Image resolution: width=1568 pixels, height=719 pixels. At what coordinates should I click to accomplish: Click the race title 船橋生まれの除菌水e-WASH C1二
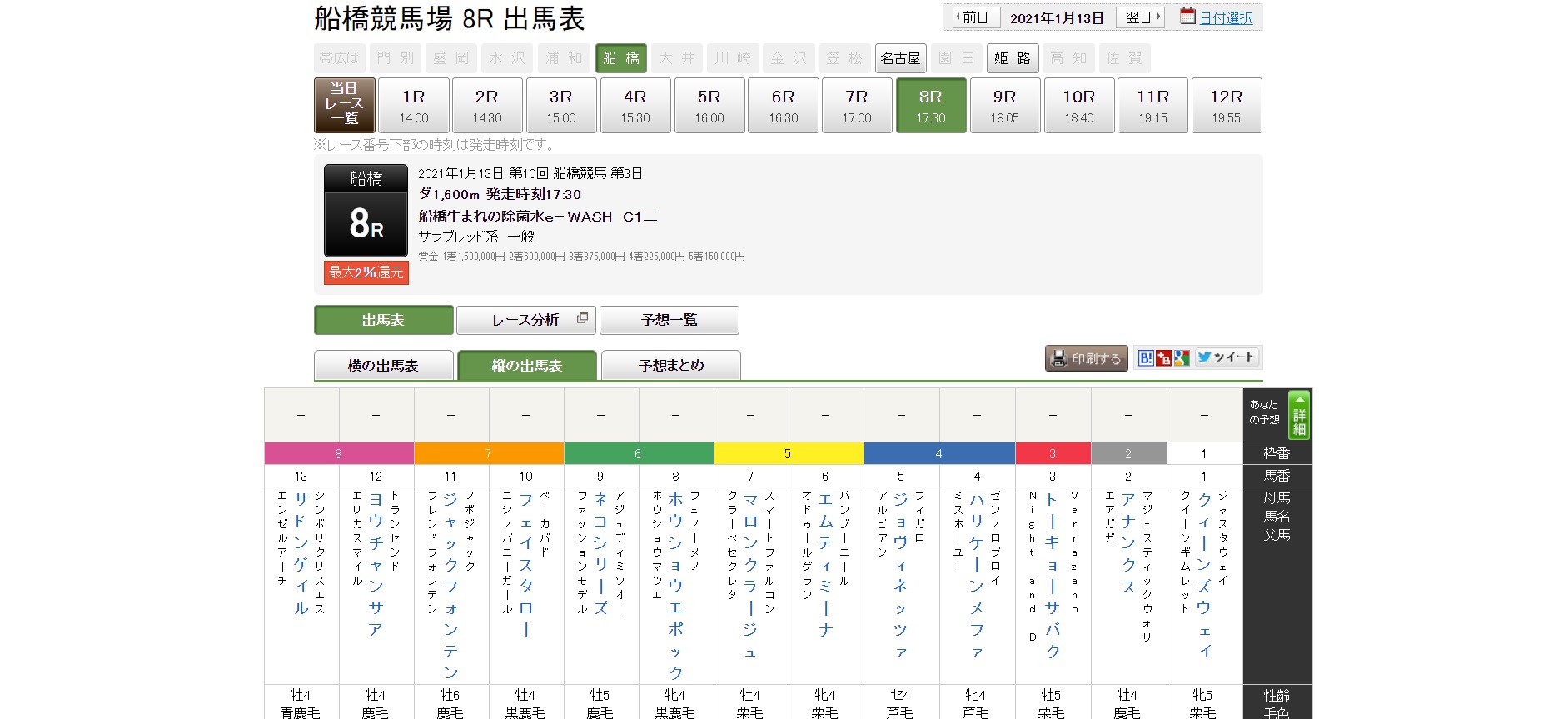point(538,217)
